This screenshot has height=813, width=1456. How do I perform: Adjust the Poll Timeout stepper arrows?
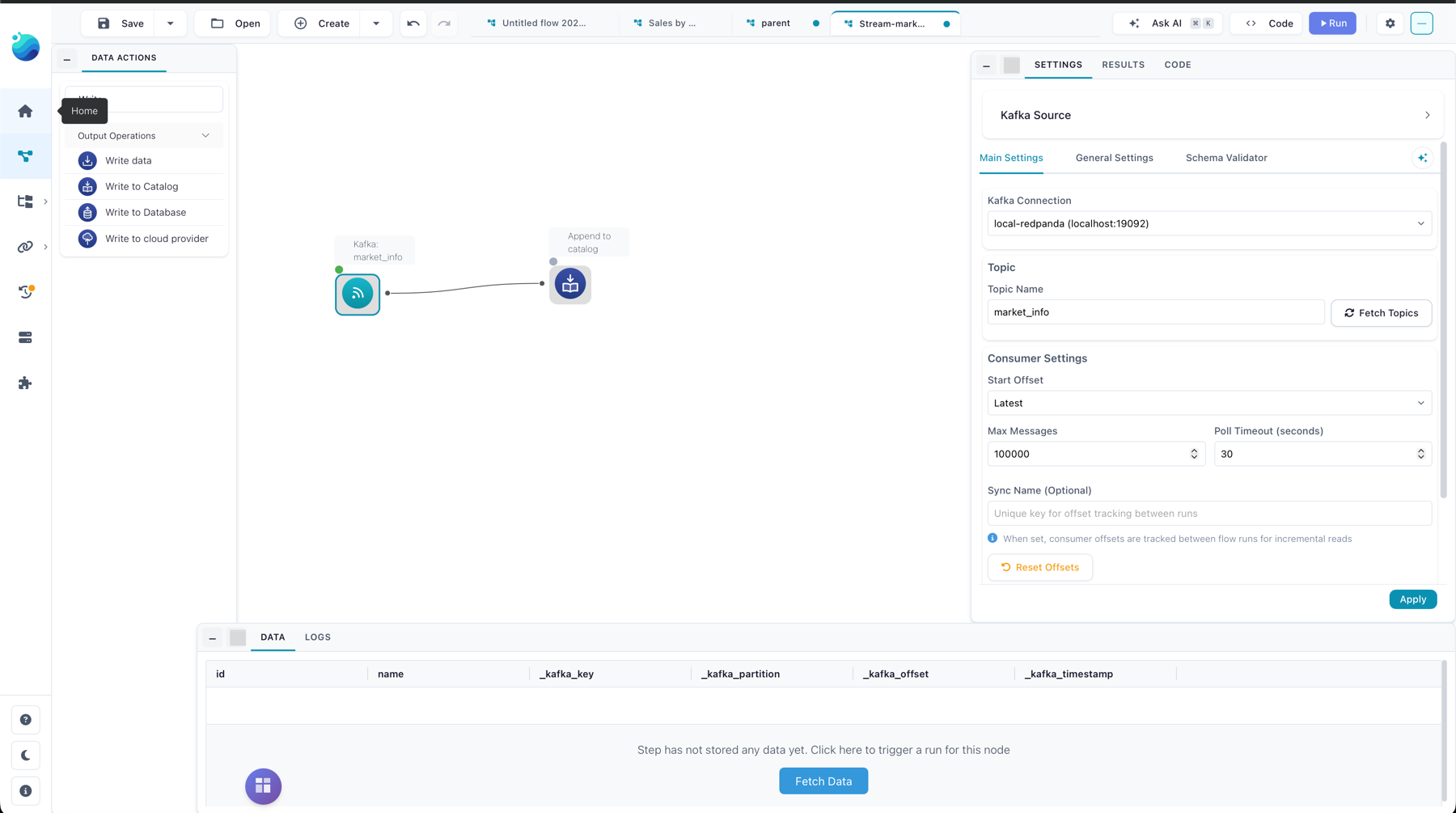tap(1420, 454)
